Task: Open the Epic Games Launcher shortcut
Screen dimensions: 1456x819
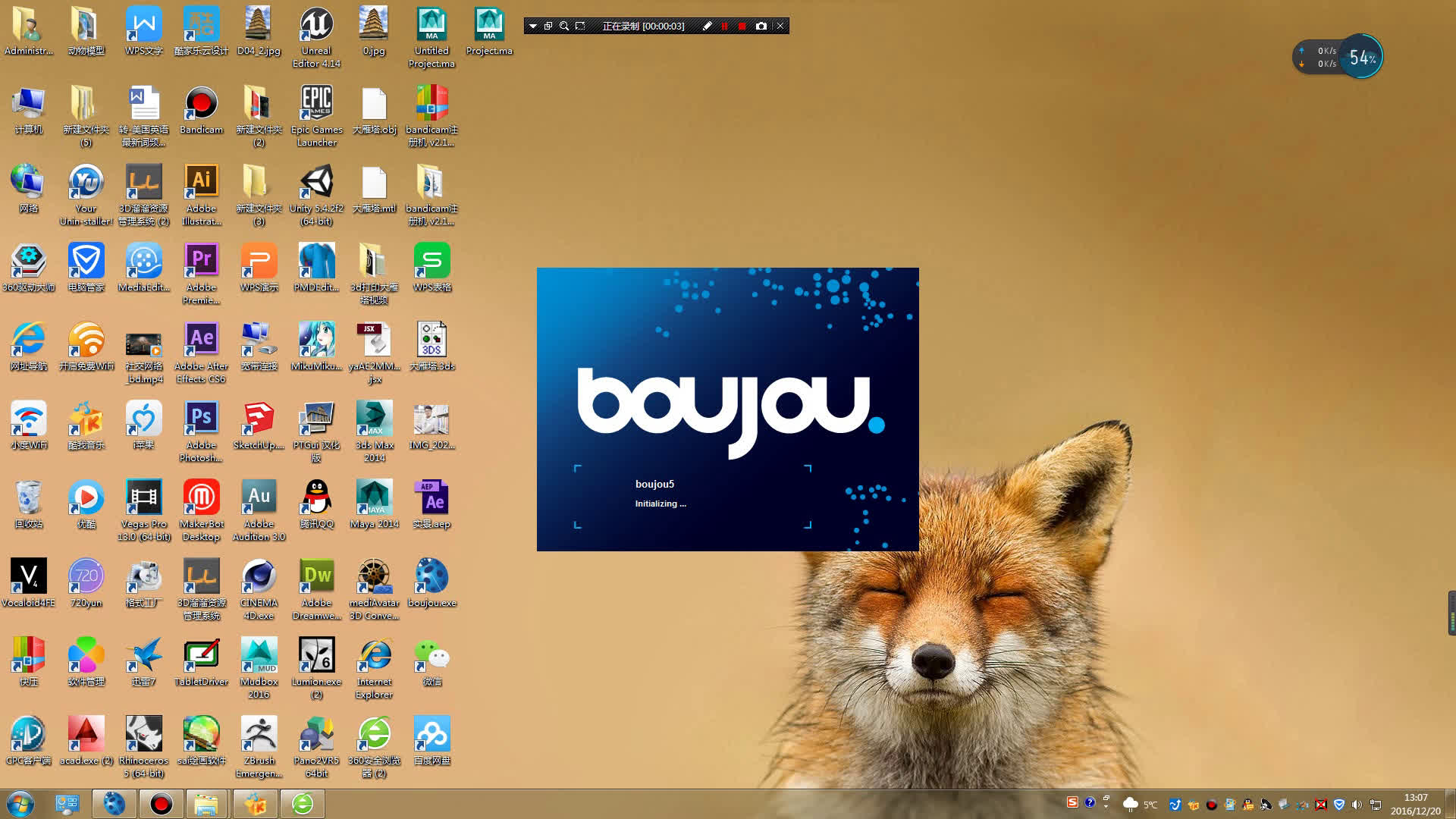Action: 316,116
